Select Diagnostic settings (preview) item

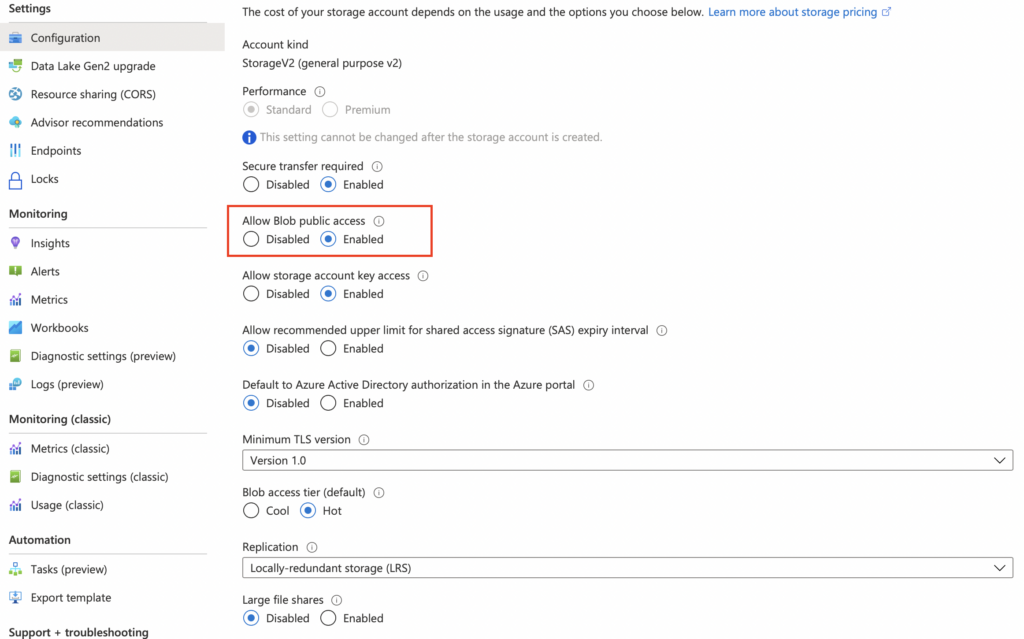pos(103,356)
